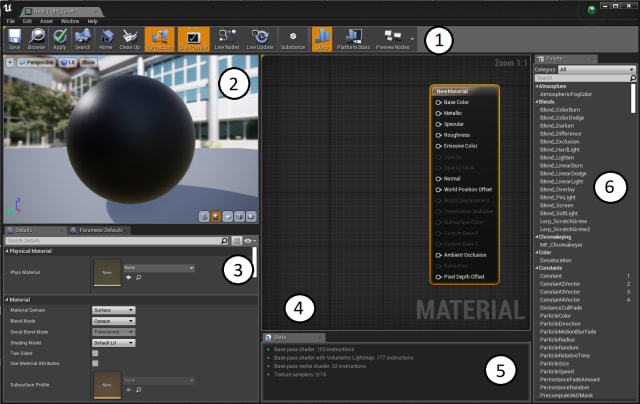This screenshot has width=640, height=404.
Task: Open the Edit menu
Action: pos(27,21)
